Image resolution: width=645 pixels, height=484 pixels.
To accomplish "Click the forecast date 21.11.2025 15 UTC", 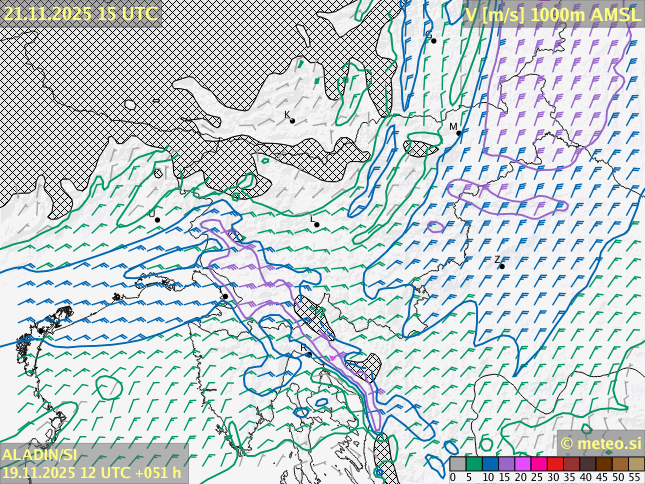I will tap(80, 13).
